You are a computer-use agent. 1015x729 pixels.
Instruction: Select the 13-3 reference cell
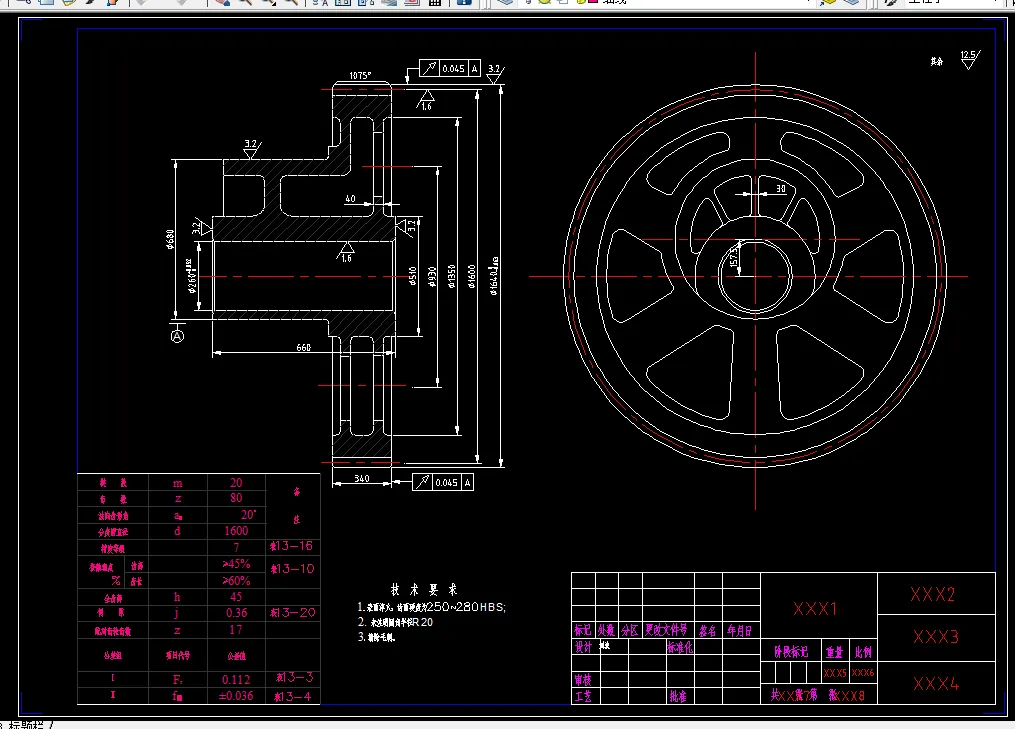point(295,677)
